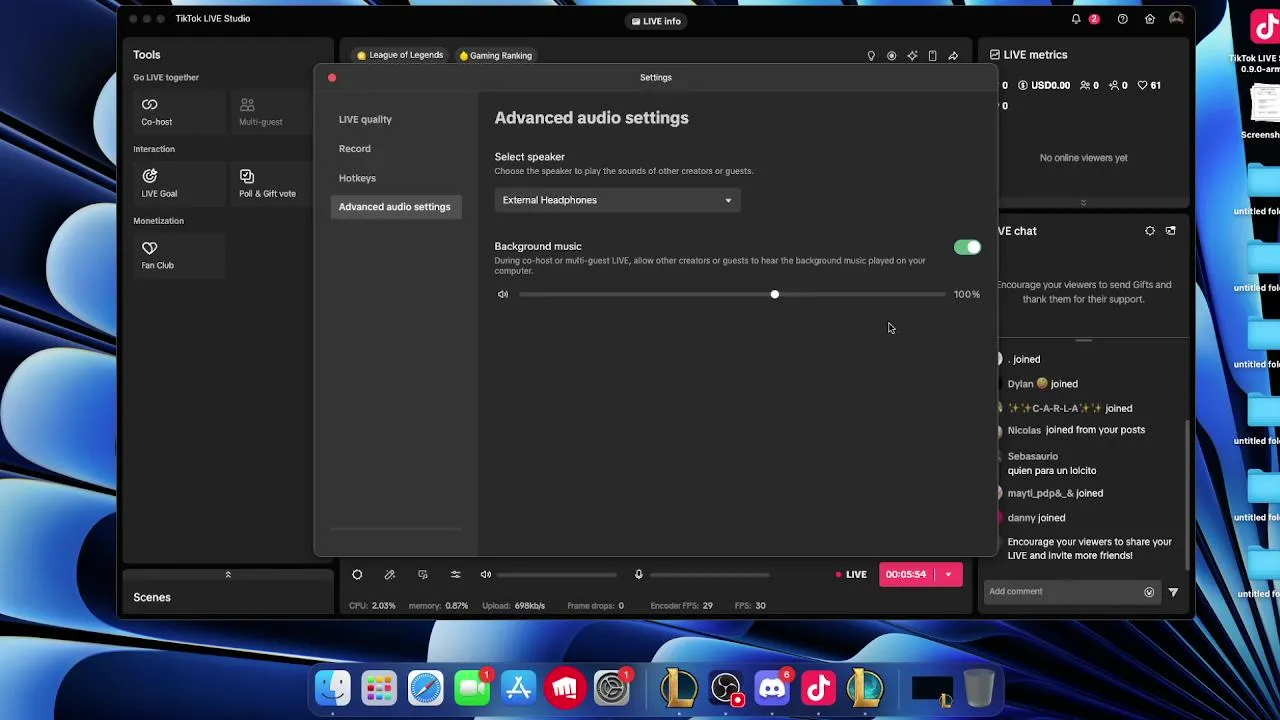Click the chat filter funnel icon
Viewport: 1280px width, 720px height.
(1173, 592)
